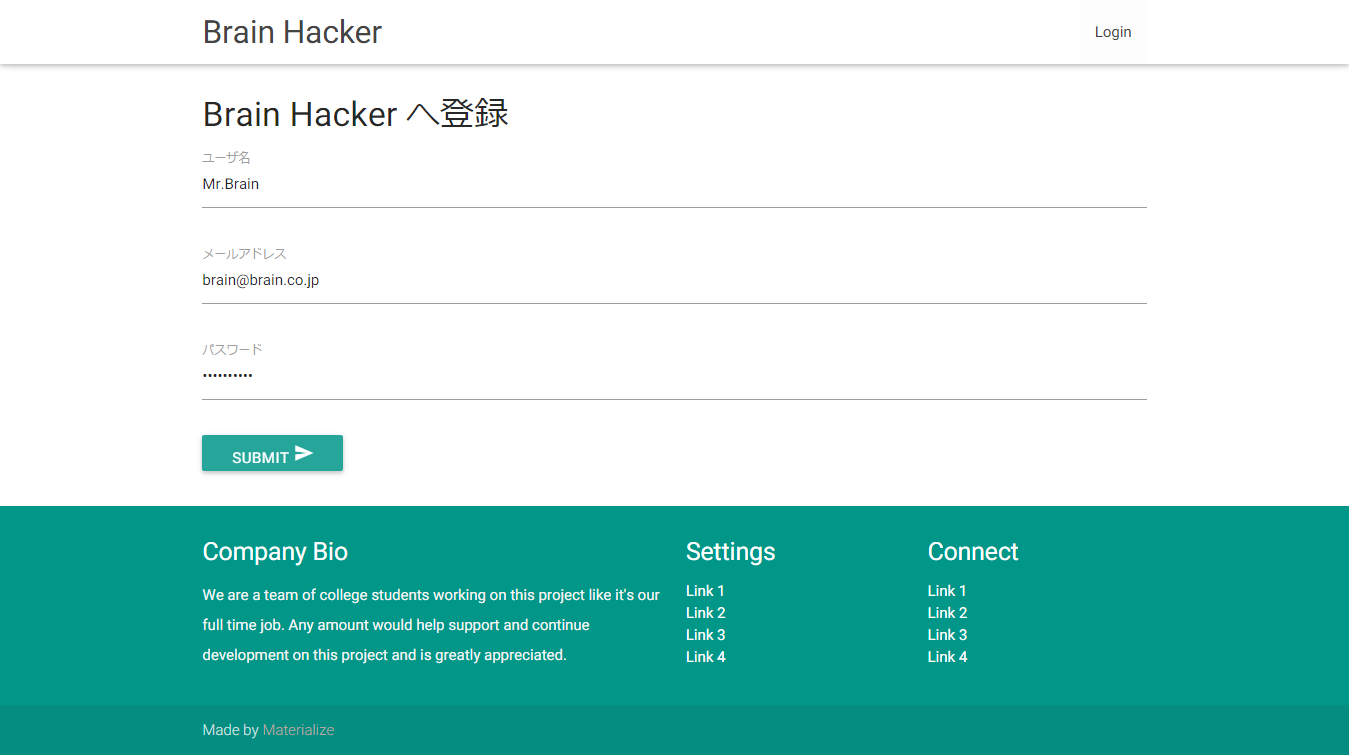
Task: Click the Company Bio paragraph about college students
Action: point(431,625)
